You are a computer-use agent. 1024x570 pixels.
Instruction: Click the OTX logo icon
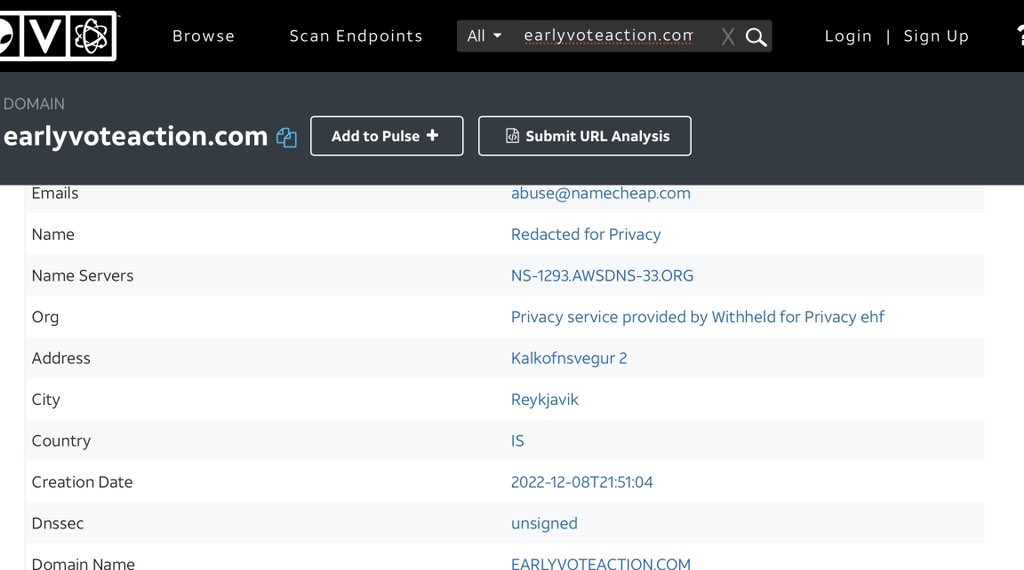(x=60, y=36)
